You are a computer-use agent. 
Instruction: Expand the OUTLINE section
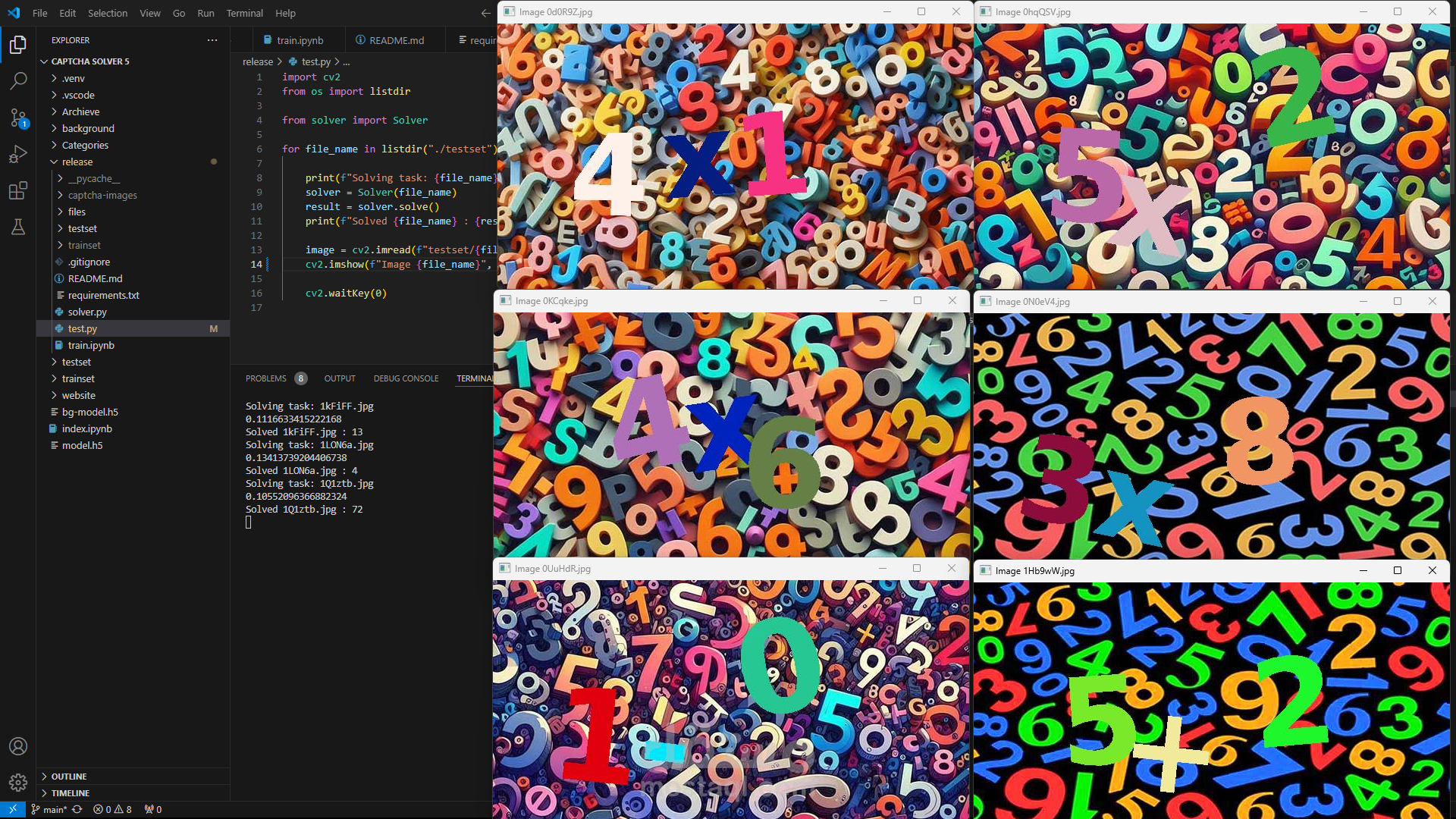click(x=71, y=776)
